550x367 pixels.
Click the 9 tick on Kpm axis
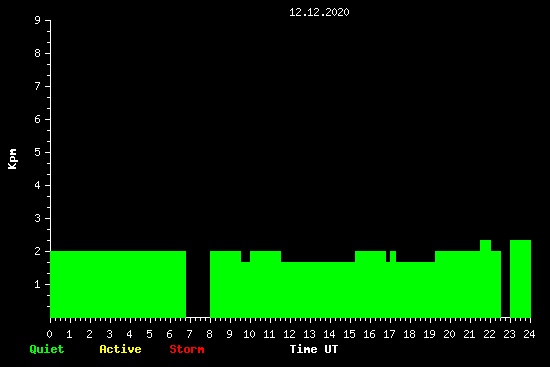pos(38,20)
